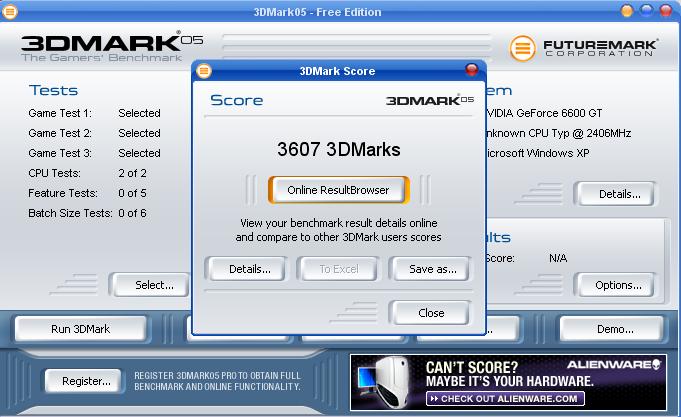
Task: Click the Demo... button
Action: [612, 329]
